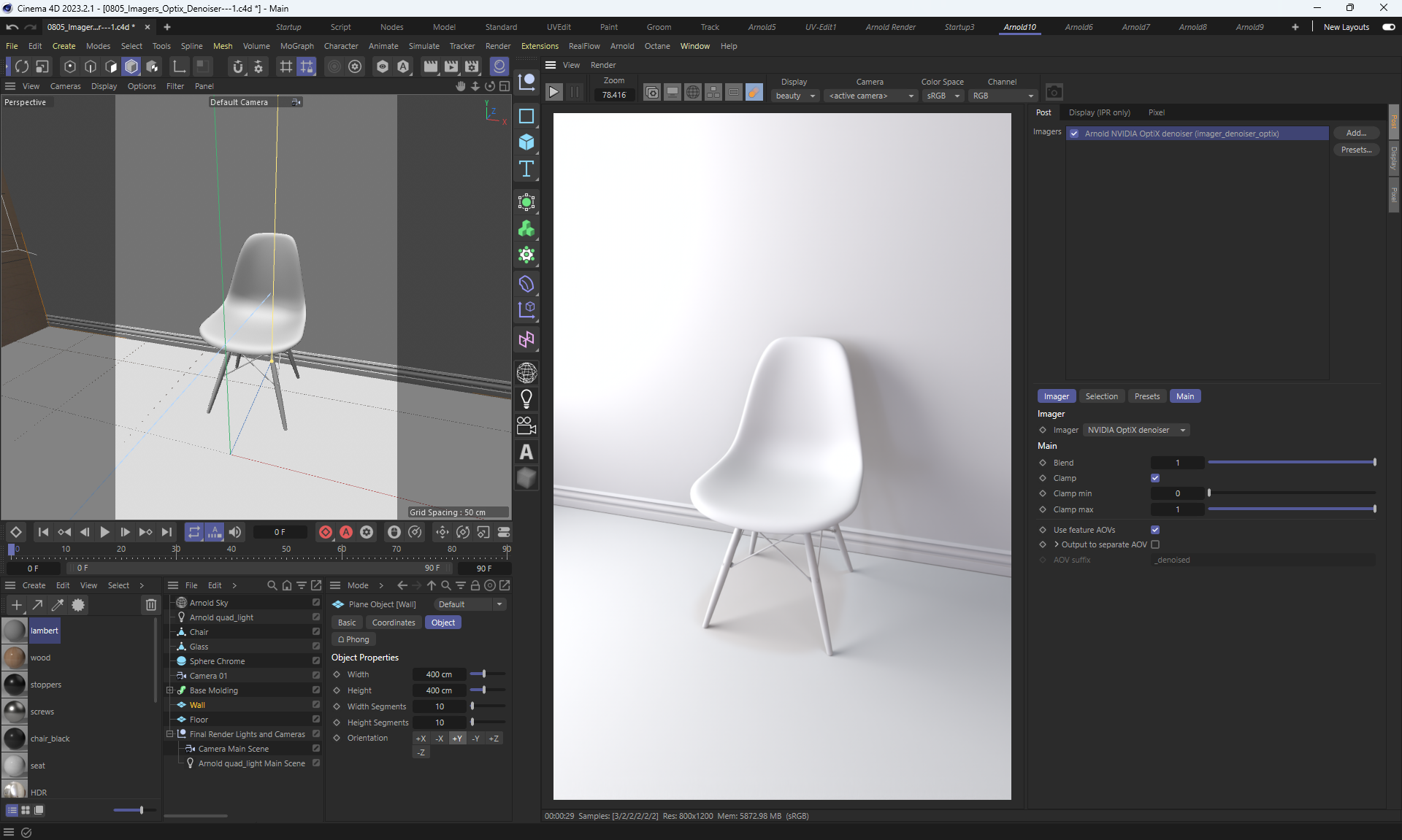
Task: Click the Camera object icon in palette
Action: (526, 425)
